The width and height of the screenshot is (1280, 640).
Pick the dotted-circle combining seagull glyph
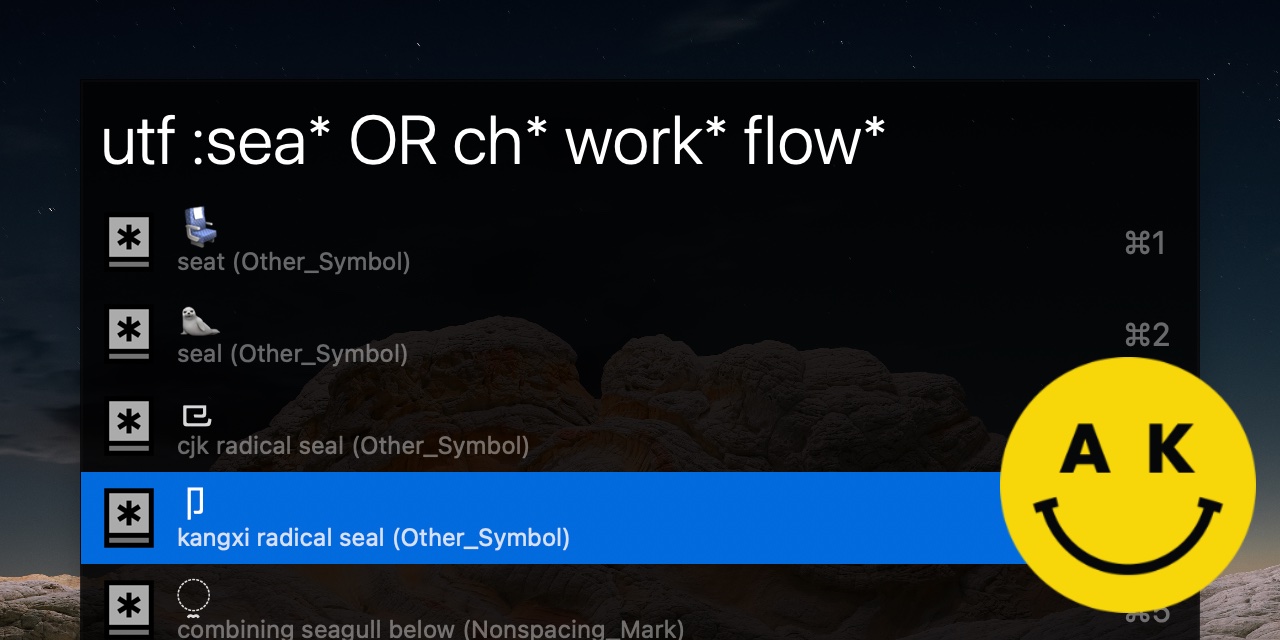click(x=193, y=599)
